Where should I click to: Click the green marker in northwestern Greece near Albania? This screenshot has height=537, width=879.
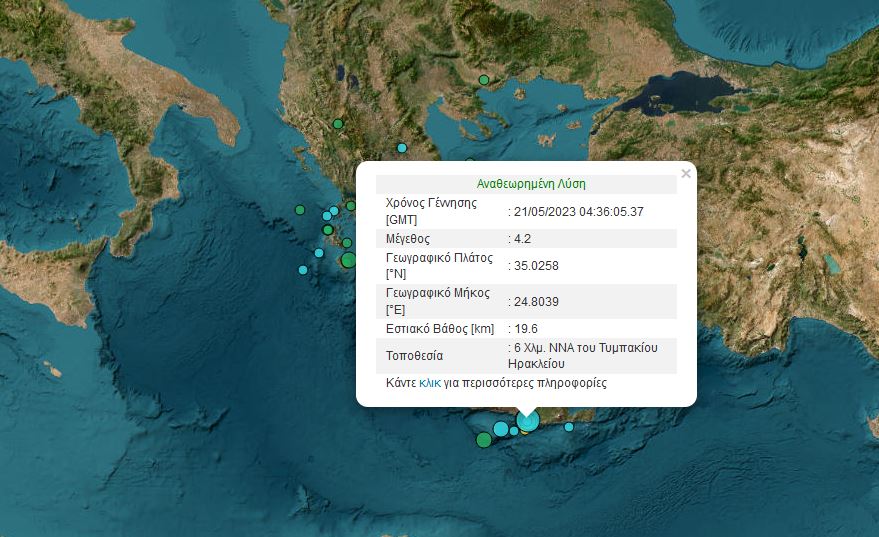(x=338, y=124)
